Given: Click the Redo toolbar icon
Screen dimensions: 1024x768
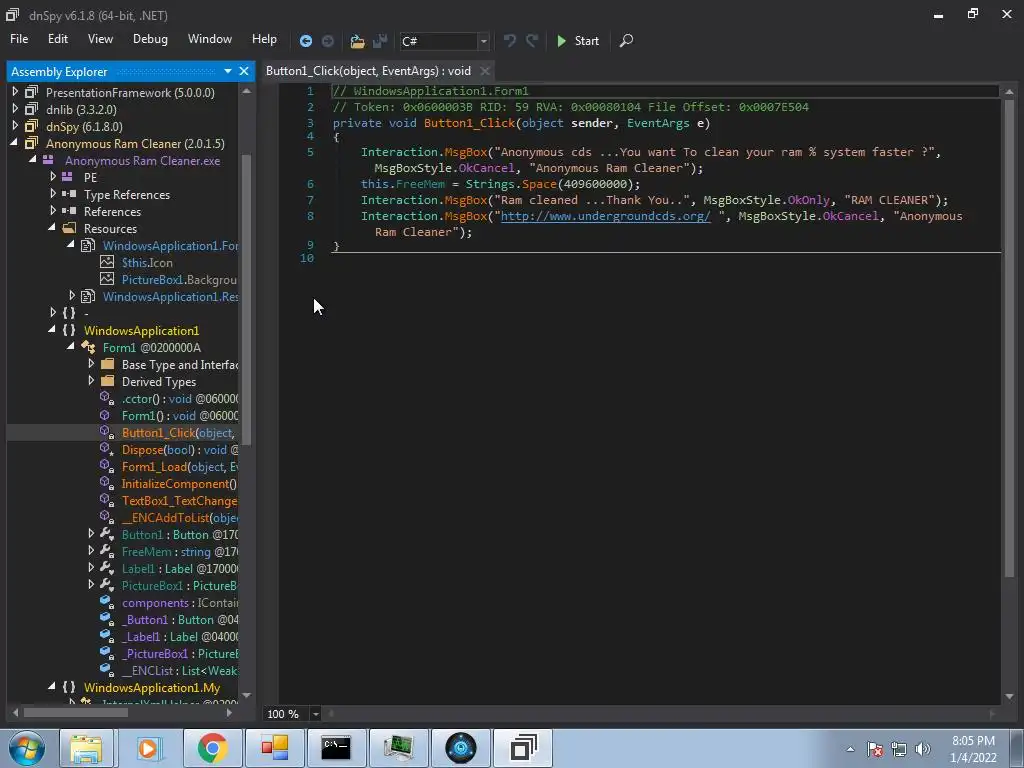Looking at the screenshot, I should point(532,40).
